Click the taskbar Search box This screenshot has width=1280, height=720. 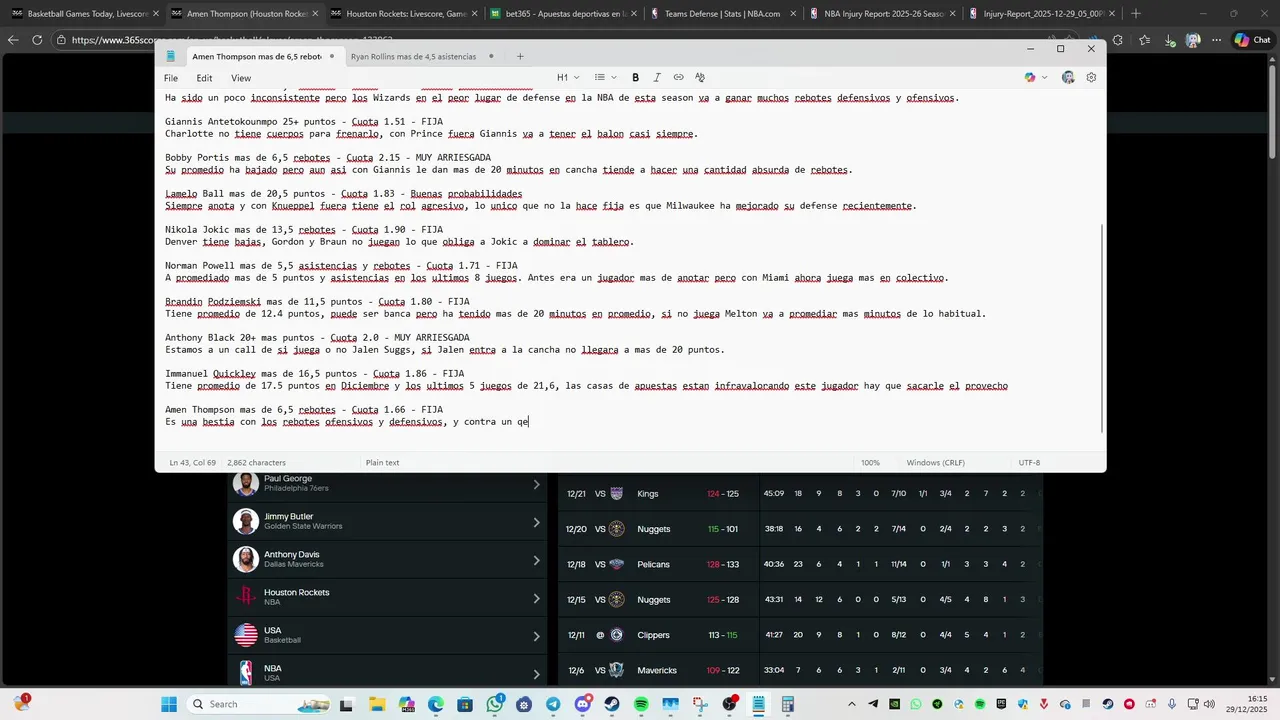[x=257, y=704]
